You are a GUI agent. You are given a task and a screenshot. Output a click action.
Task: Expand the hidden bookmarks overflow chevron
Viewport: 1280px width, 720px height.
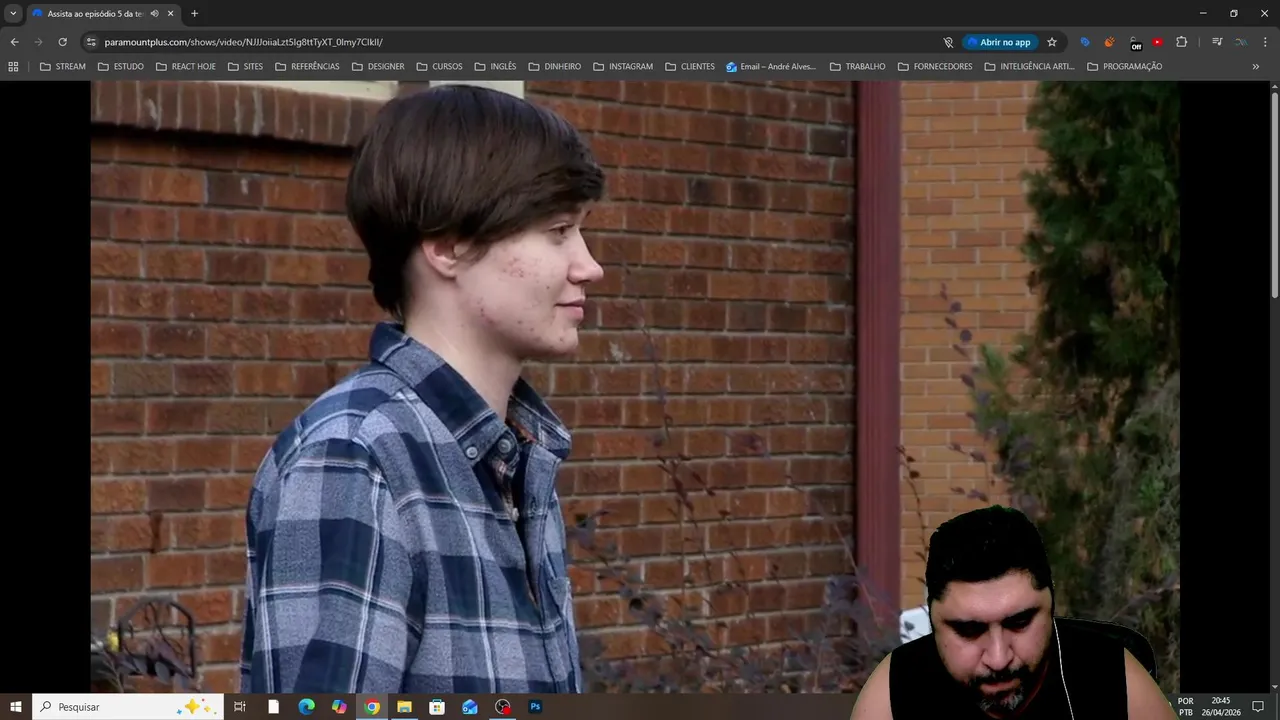point(1256,66)
